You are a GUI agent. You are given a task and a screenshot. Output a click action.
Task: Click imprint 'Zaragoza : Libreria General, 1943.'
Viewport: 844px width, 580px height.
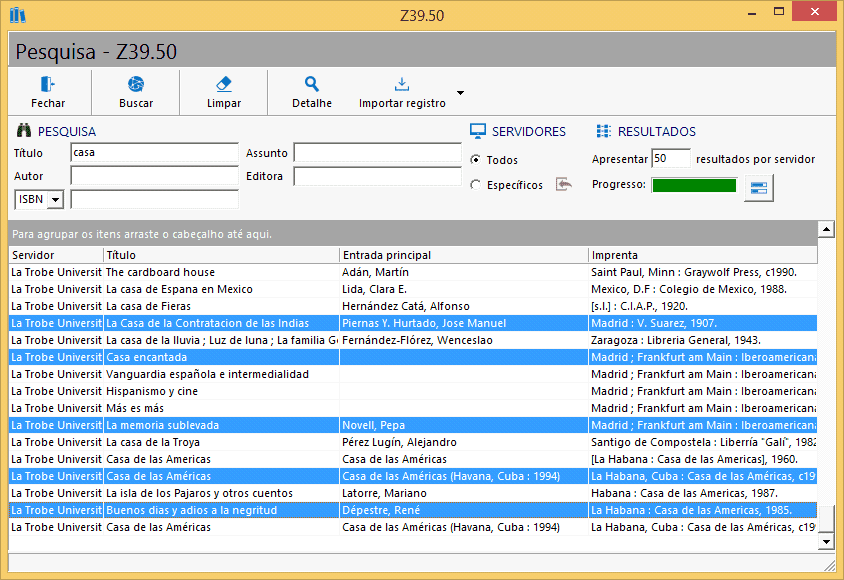tap(676, 340)
